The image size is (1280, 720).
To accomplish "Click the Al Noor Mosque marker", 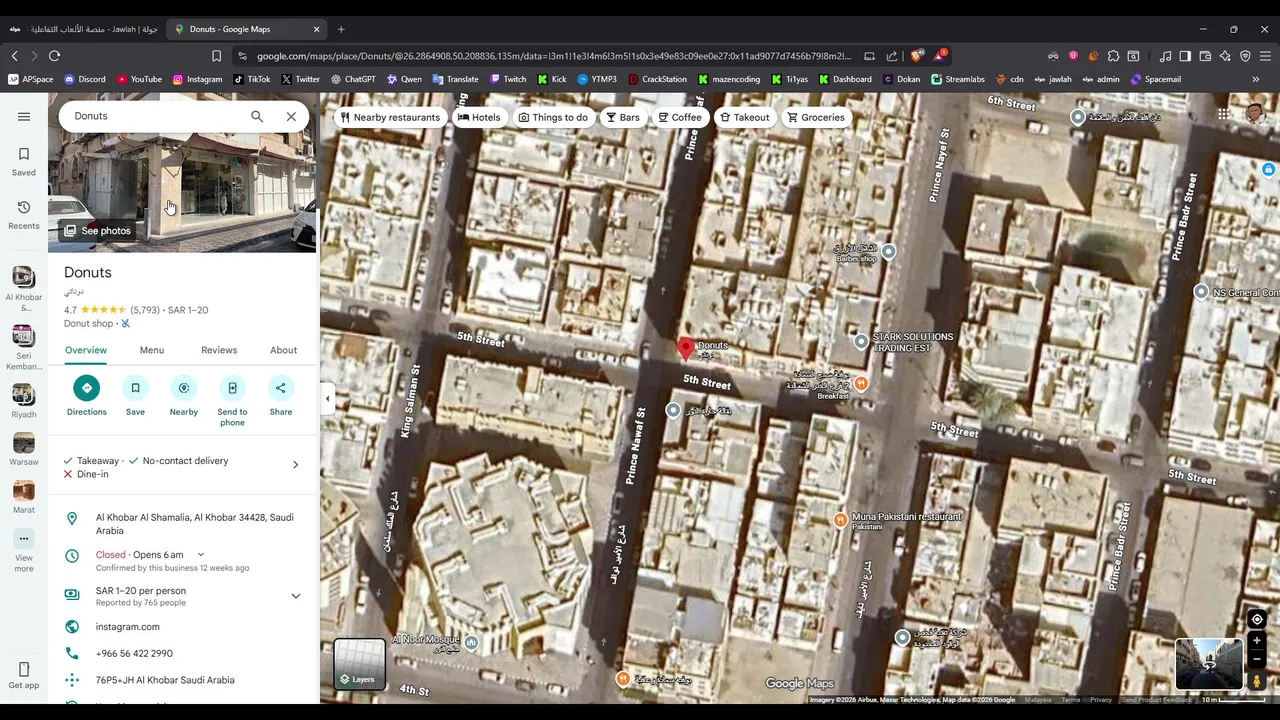I will (471, 643).
